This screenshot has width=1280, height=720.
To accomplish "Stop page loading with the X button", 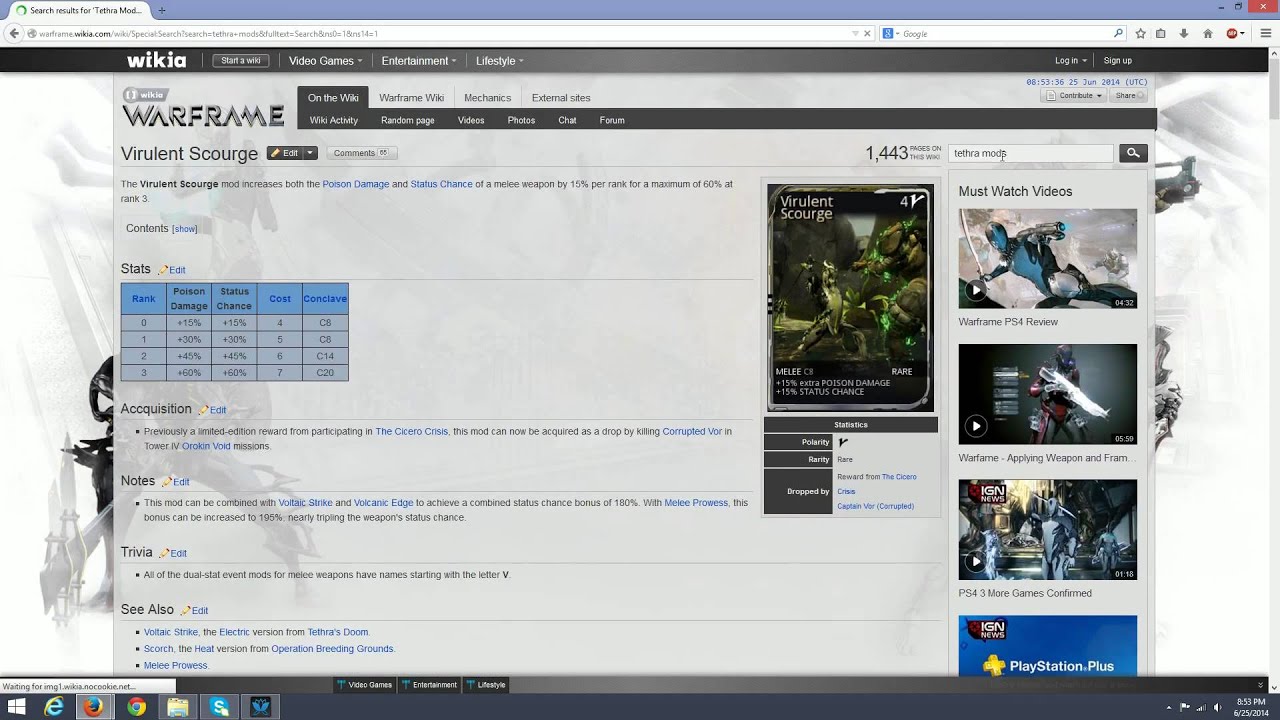I will point(867,33).
